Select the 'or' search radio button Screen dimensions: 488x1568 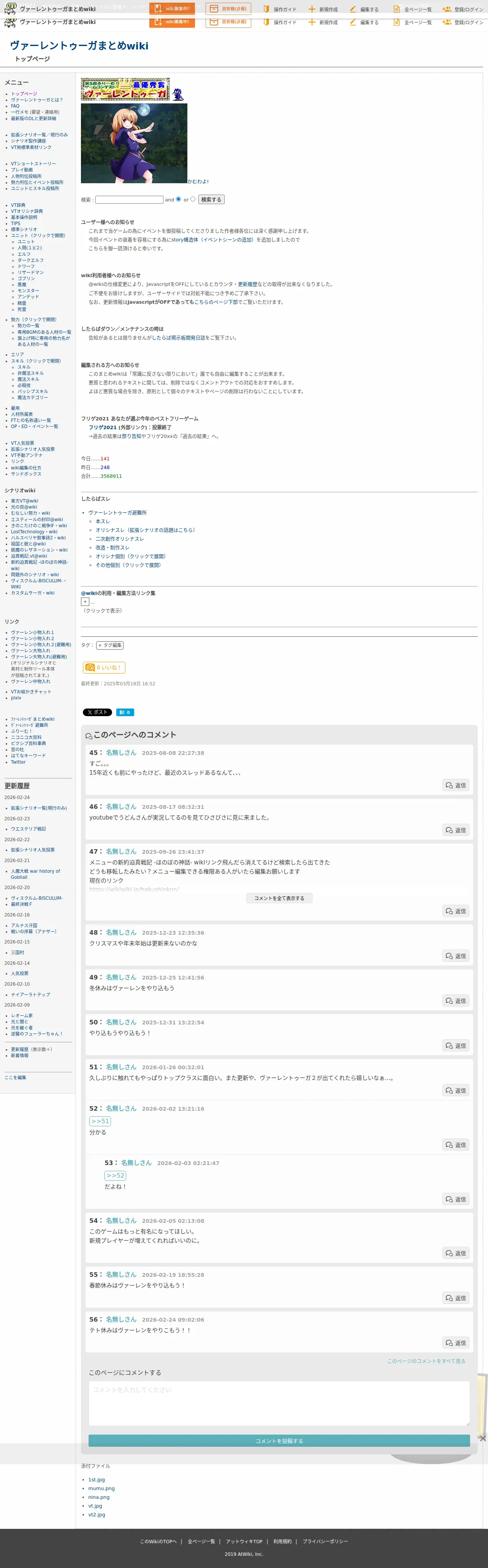tap(193, 199)
